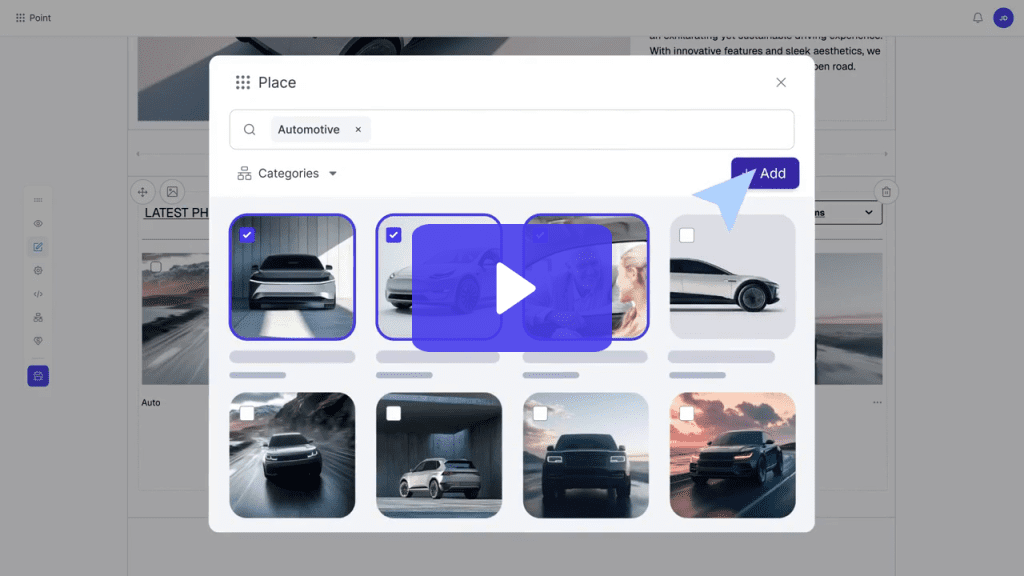1024x576 pixels.
Task: Remove the Automotive filter tag
Action: [x=358, y=130]
